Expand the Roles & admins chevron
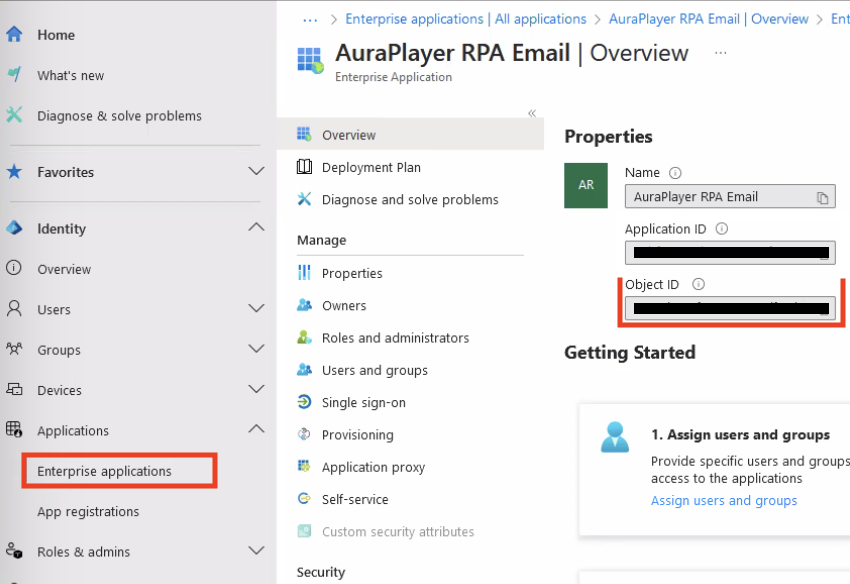Screen dimensions: 850x584 256,550
